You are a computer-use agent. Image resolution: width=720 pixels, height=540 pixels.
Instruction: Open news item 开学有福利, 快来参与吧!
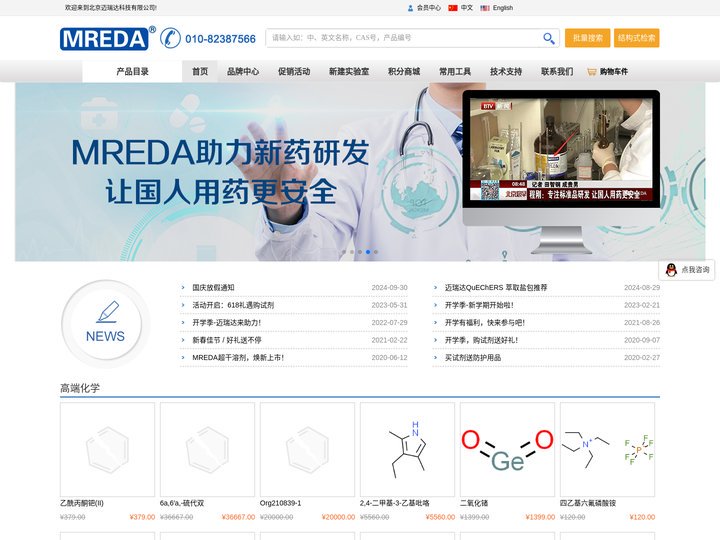(x=484, y=322)
